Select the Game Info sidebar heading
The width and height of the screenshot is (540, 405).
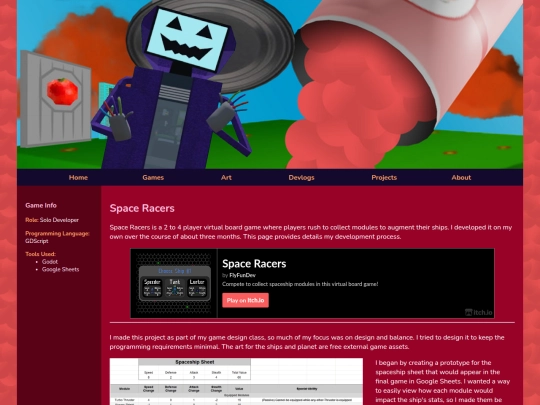pos(41,205)
